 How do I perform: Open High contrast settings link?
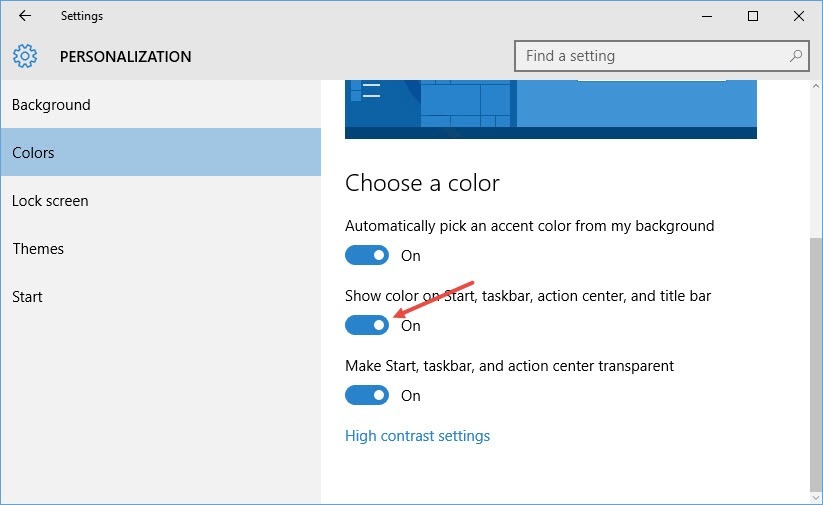click(x=417, y=436)
